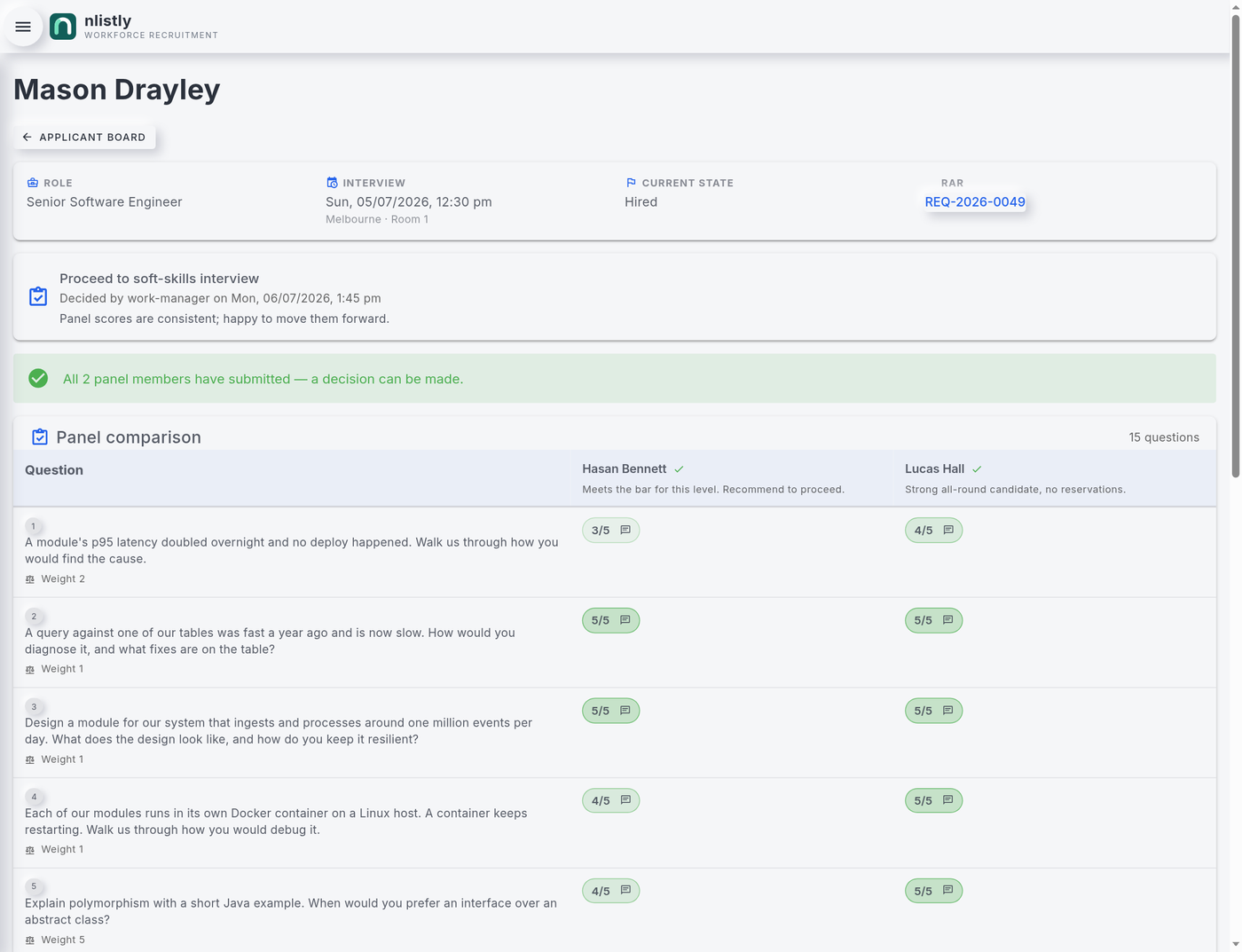Click the weight scale icon on question 2
This screenshot has width=1242, height=952.
pyautogui.click(x=30, y=670)
